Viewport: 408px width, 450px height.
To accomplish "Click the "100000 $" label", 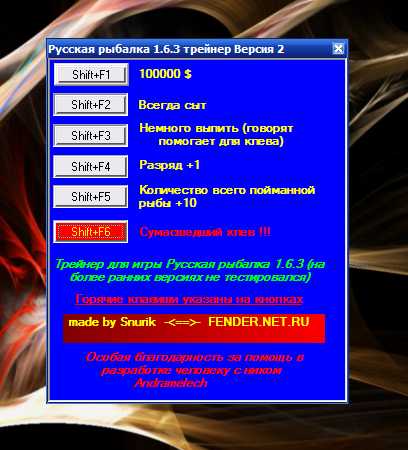I will tap(165, 74).
